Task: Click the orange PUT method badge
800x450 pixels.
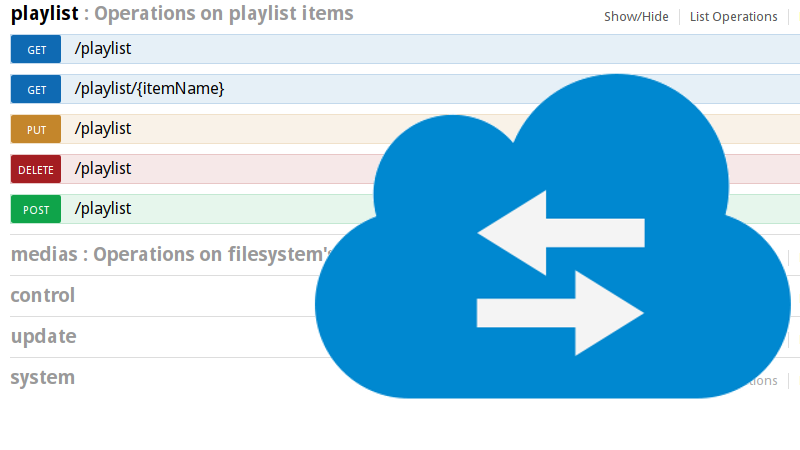Action: [36, 129]
